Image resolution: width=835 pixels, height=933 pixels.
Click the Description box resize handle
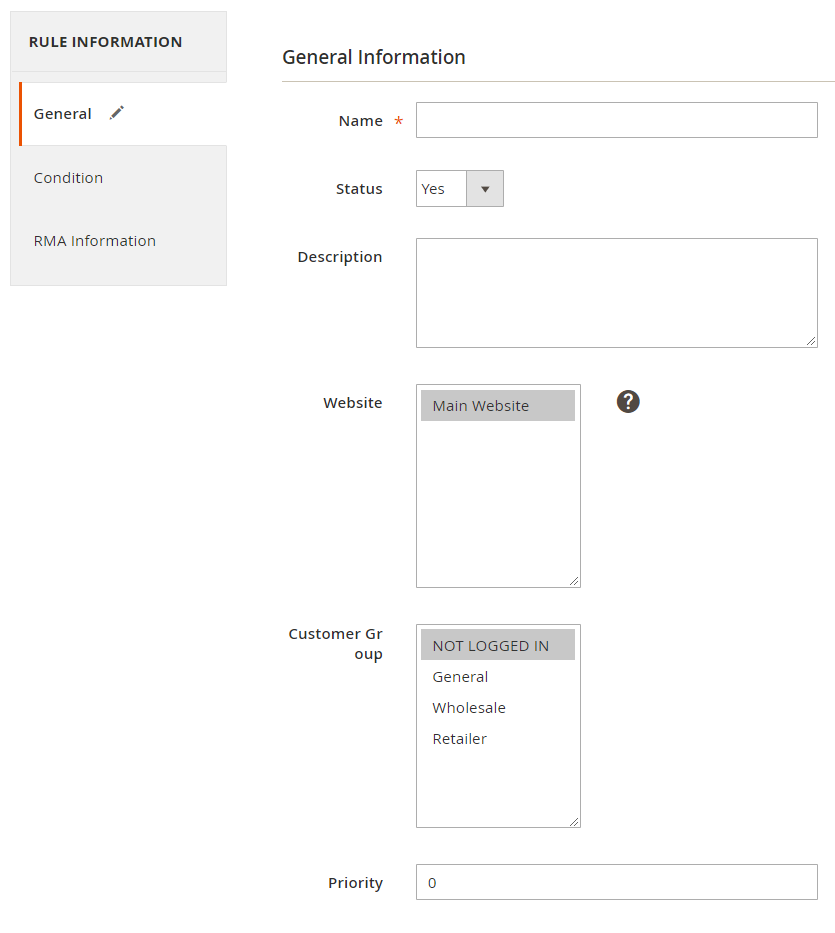click(x=811, y=341)
